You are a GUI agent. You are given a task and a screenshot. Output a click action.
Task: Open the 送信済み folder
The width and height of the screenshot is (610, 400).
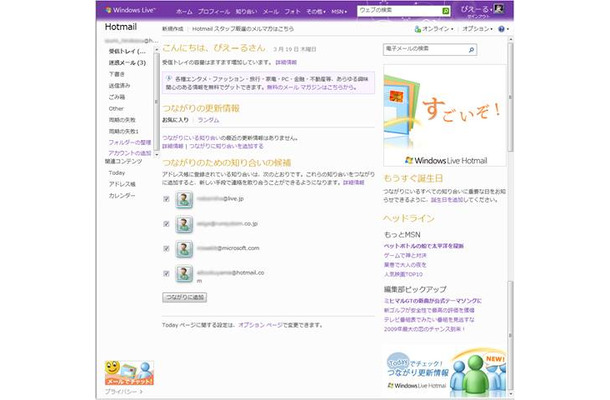tap(119, 85)
